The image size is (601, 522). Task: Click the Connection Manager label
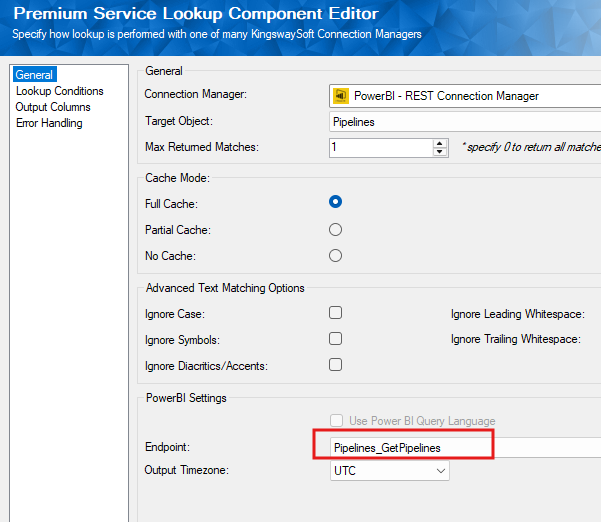(x=195, y=94)
